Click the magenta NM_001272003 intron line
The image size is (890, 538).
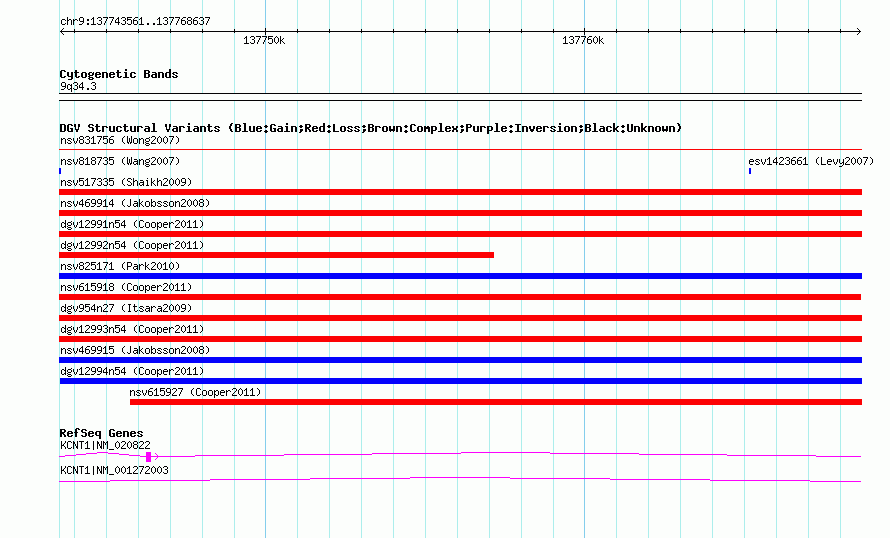460,479
